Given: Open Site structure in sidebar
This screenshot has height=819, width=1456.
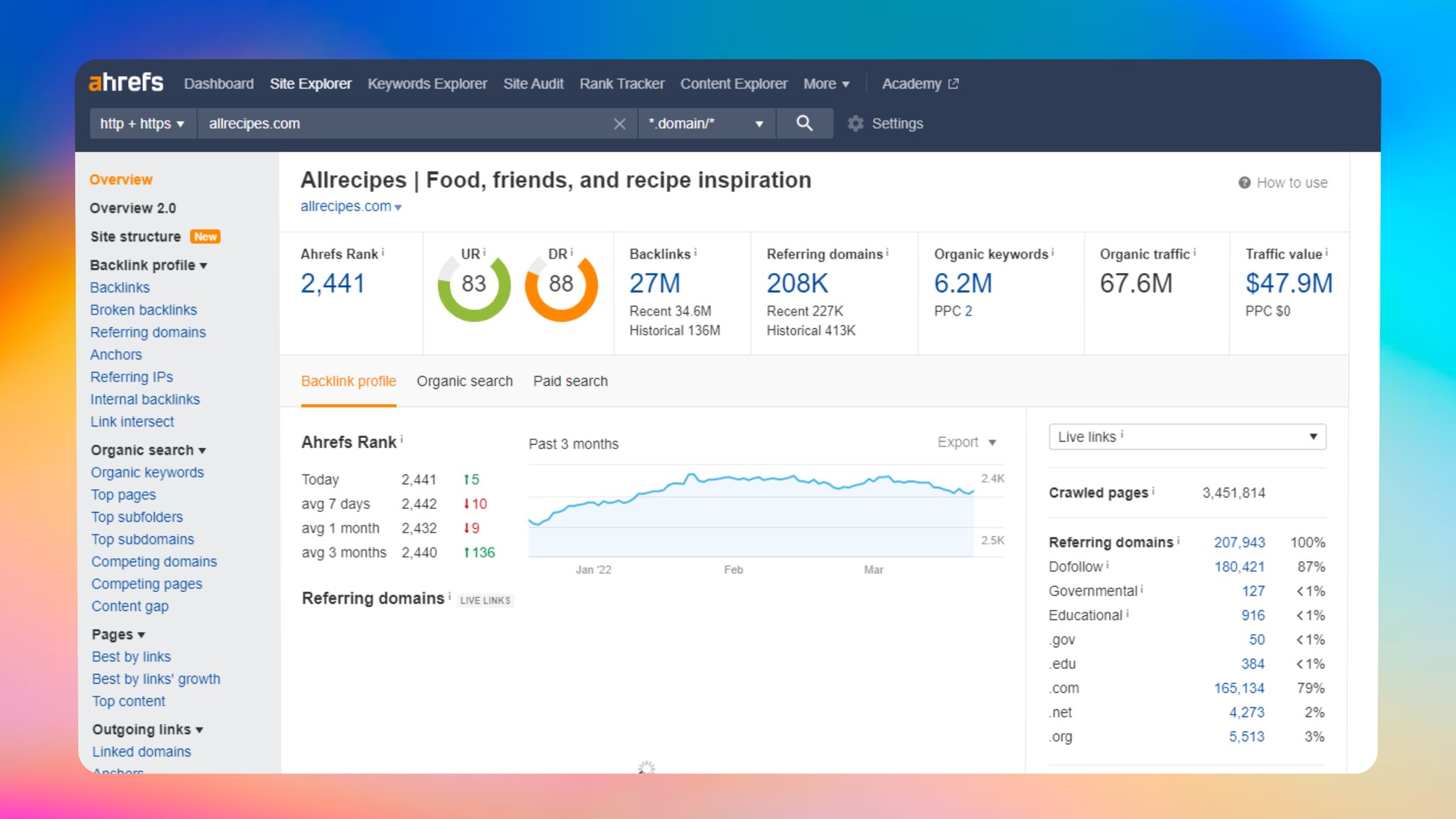Looking at the screenshot, I should [x=136, y=237].
